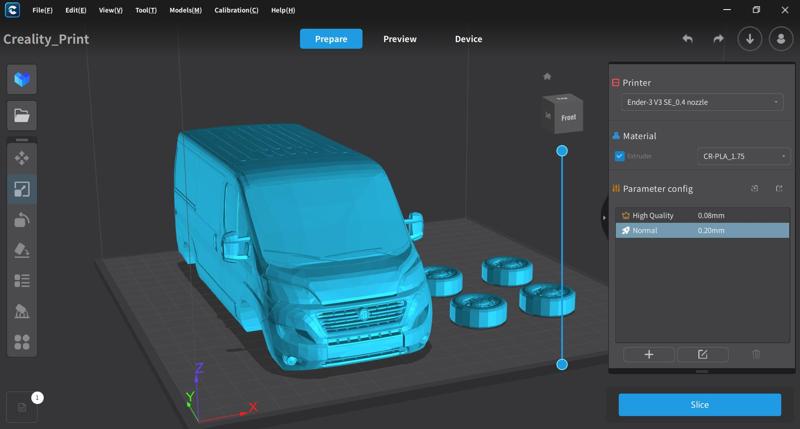Switch to the Device tab
The image size is (800, 429).
click(x=468, y=39)
